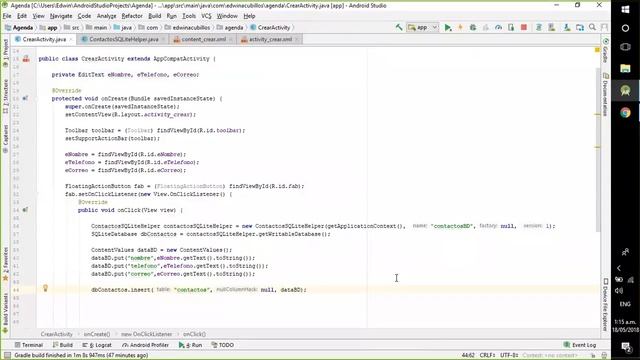Open the Navigate menu
The image size is (640, 360).
[61, 16]
